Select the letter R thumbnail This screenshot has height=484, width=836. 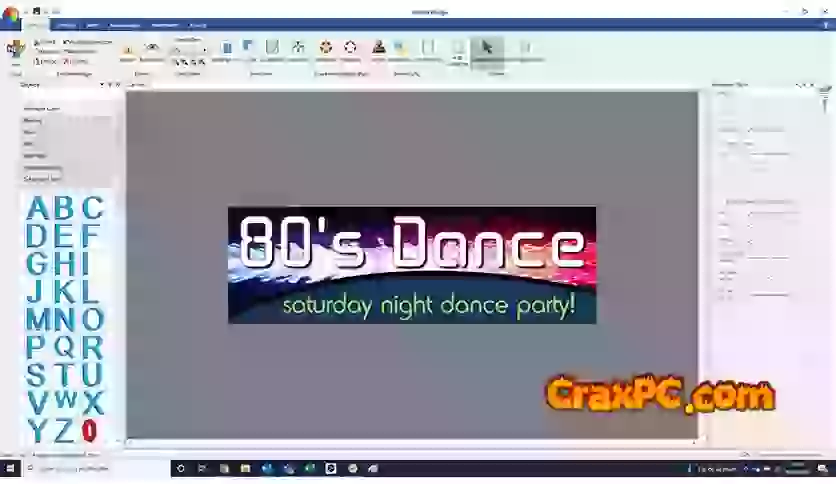(x=92, y=346)
